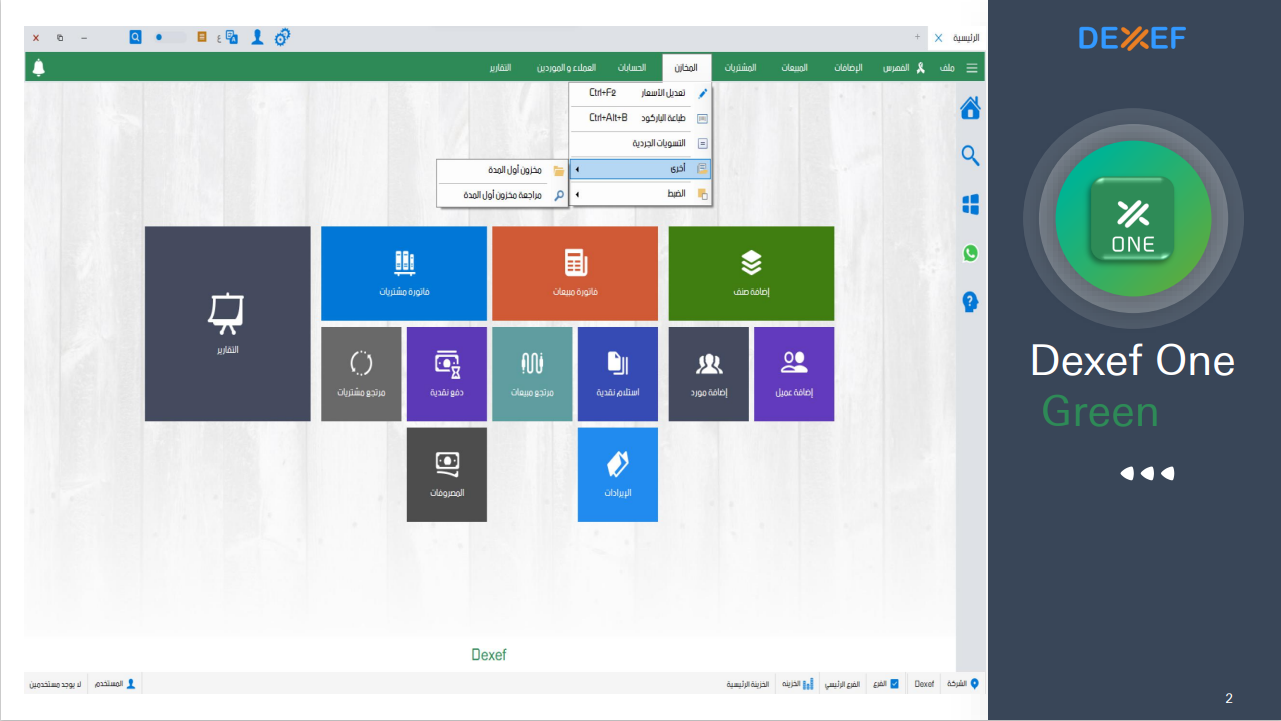Open the مرتجع مشتريات tile
Screen dimensions: 1281x721
pos(361,374)
